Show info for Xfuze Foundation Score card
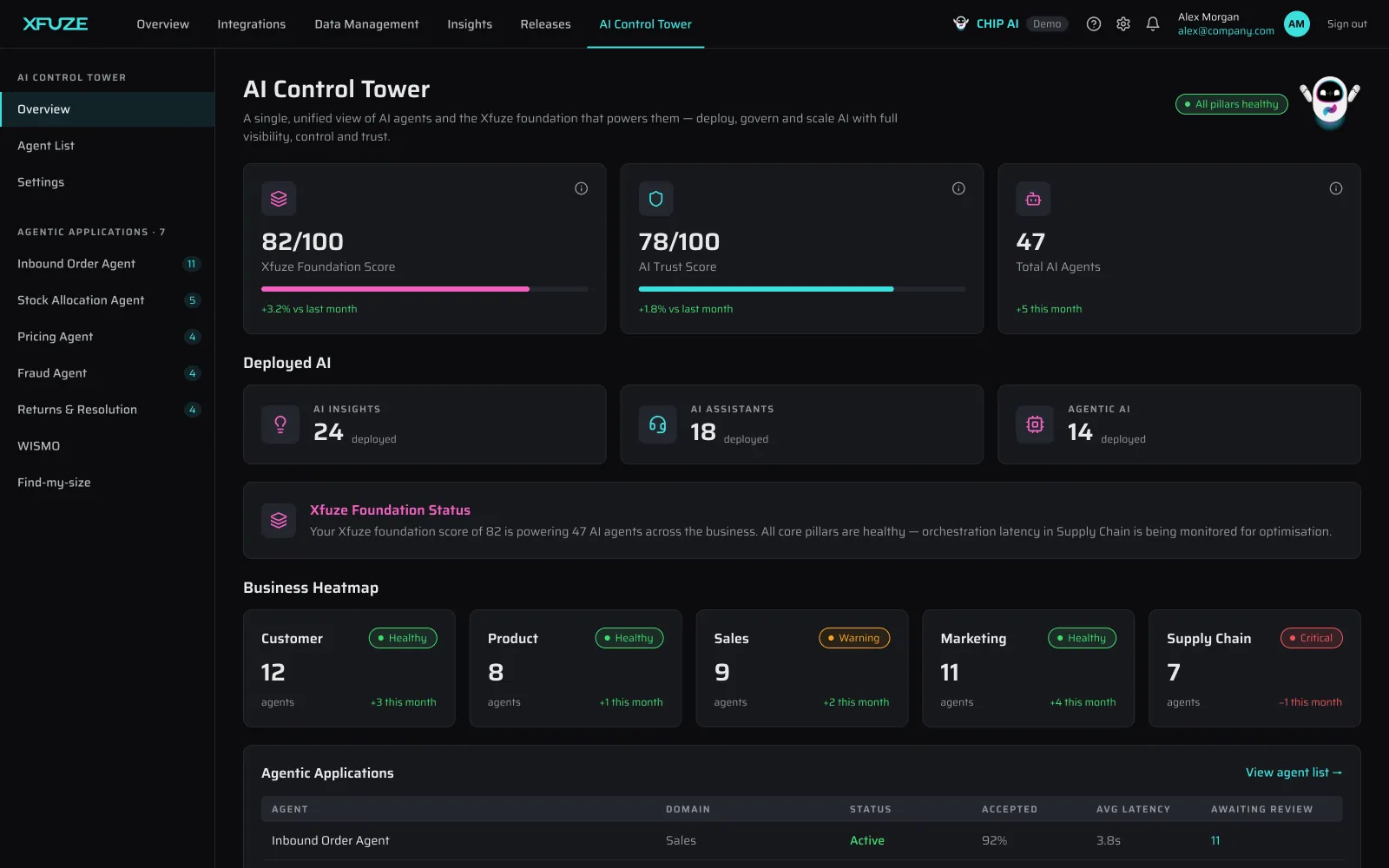The height and width of the screenshot is (868, 1389). [582, 188]
